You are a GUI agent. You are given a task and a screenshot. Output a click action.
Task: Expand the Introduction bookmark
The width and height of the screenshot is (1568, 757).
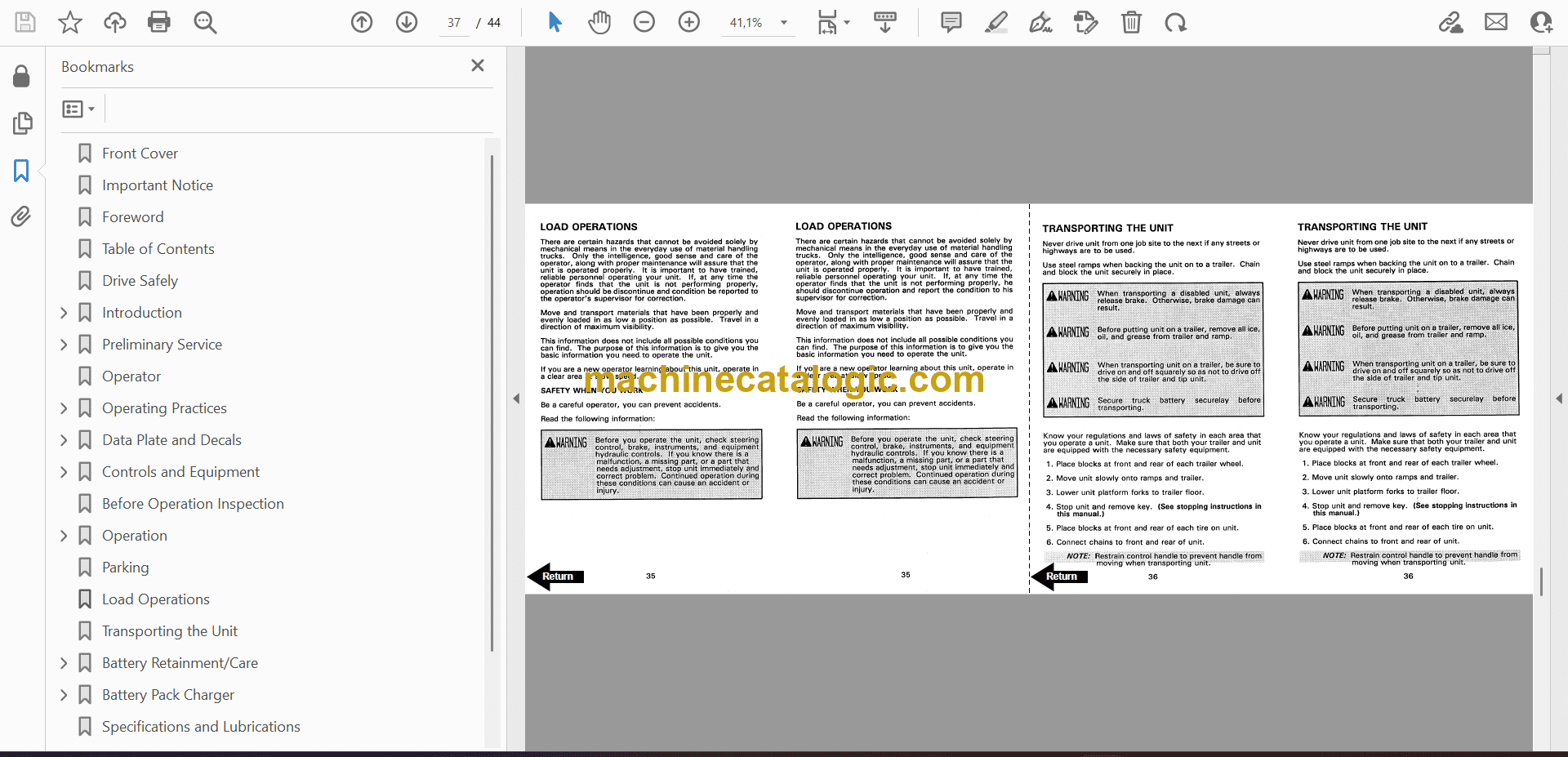click(x=64, y=313)
